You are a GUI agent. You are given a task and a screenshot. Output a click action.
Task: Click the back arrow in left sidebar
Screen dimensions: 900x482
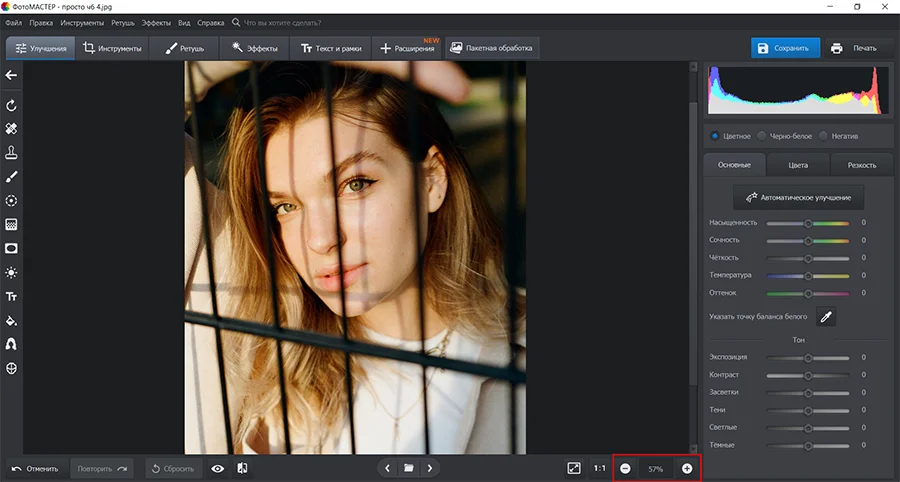(x=12, y=75)
